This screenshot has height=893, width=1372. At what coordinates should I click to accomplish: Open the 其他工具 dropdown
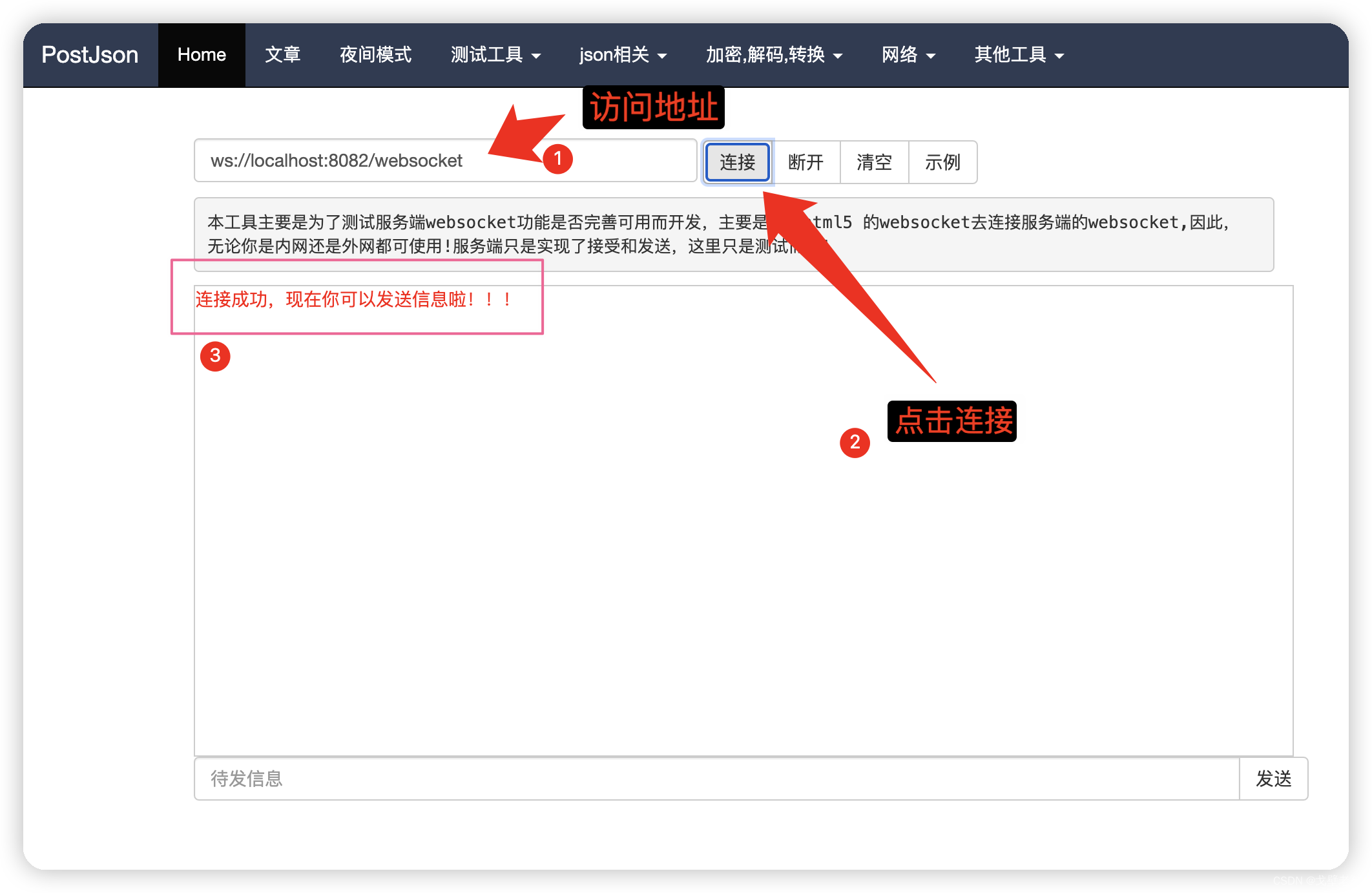[1019, 55]
